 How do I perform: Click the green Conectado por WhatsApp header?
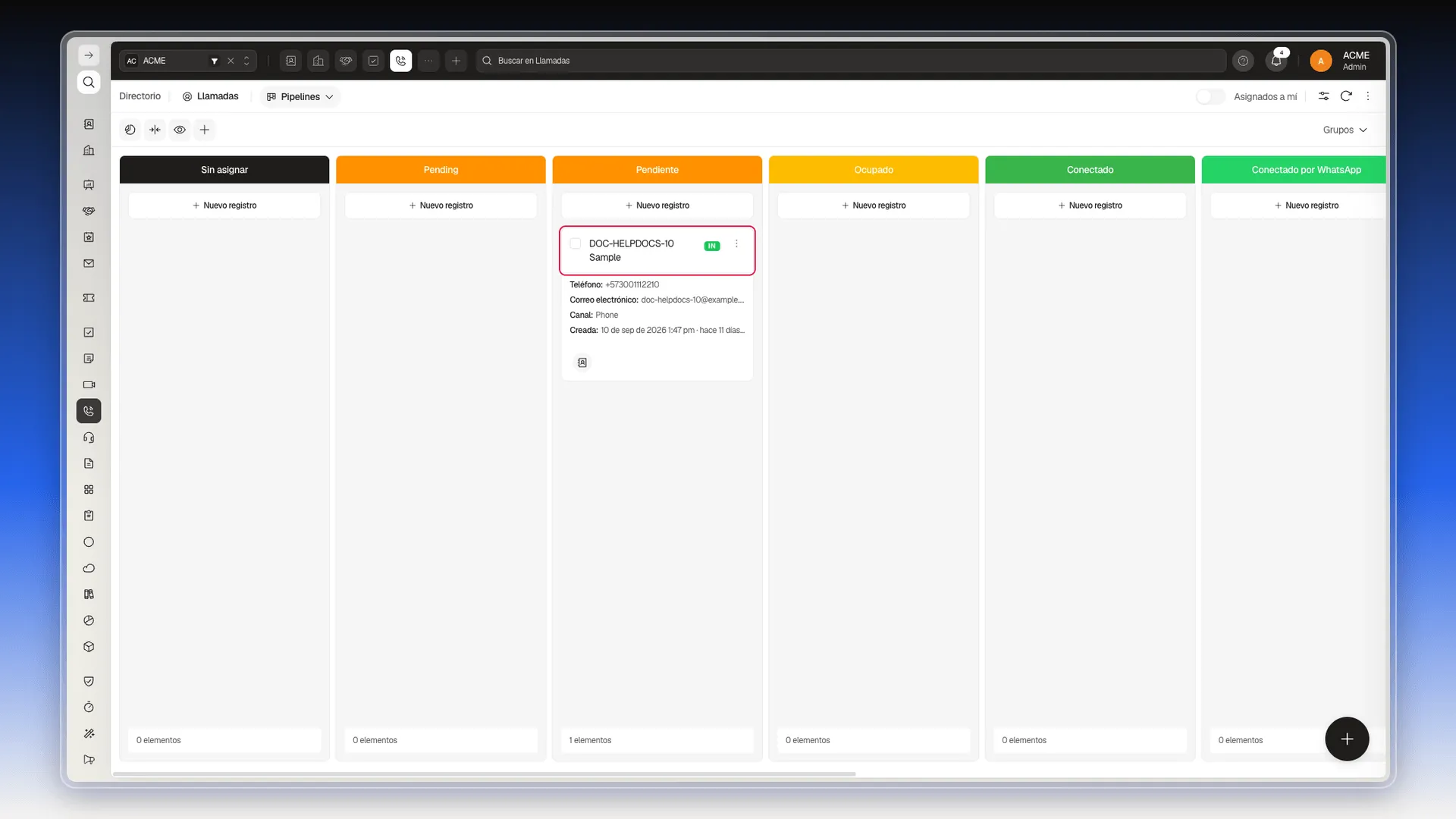(x=1294, y=170)
